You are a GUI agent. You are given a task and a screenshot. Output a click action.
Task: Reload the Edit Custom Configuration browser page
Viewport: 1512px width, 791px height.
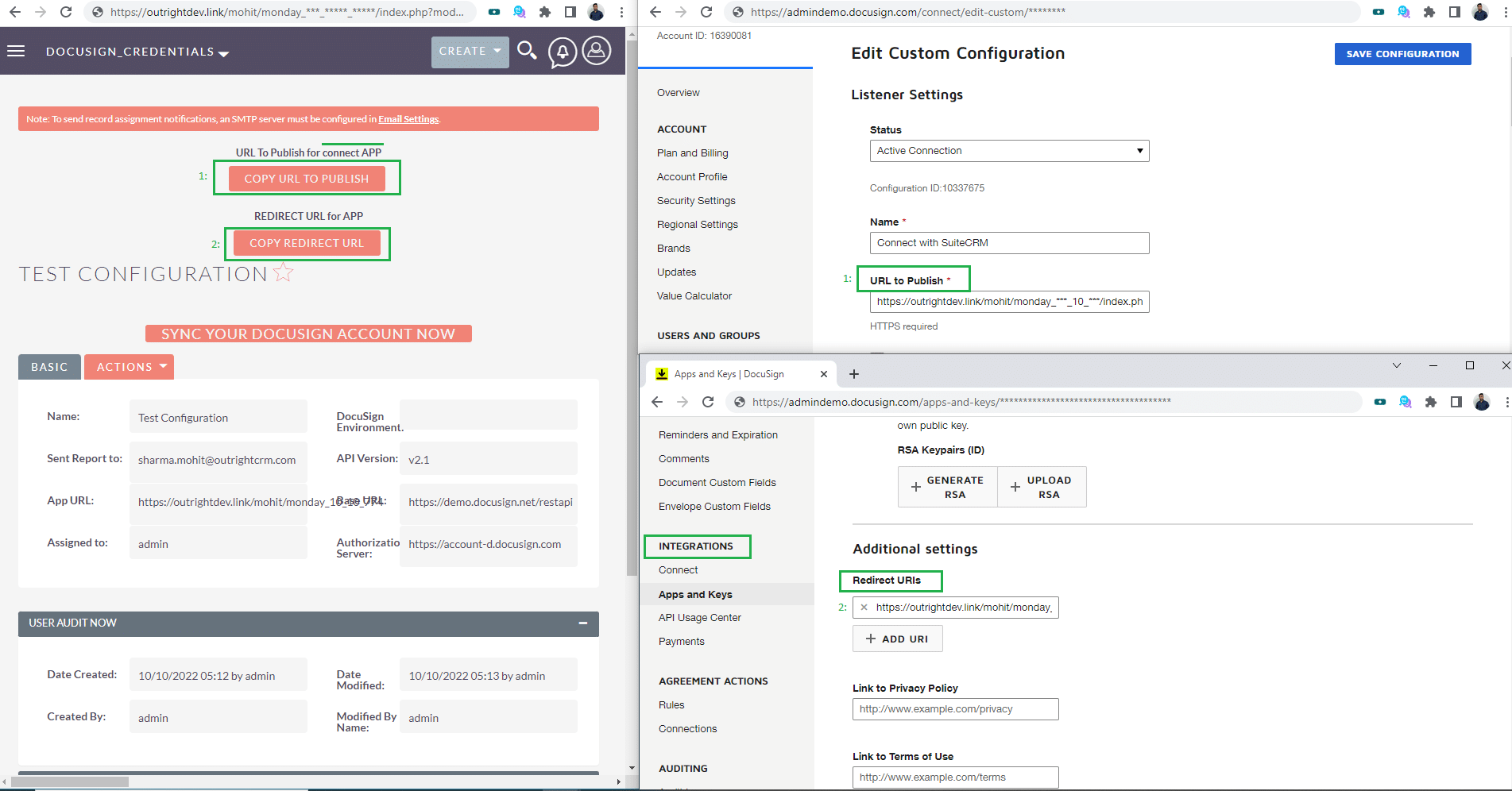[x=706, y=12]
